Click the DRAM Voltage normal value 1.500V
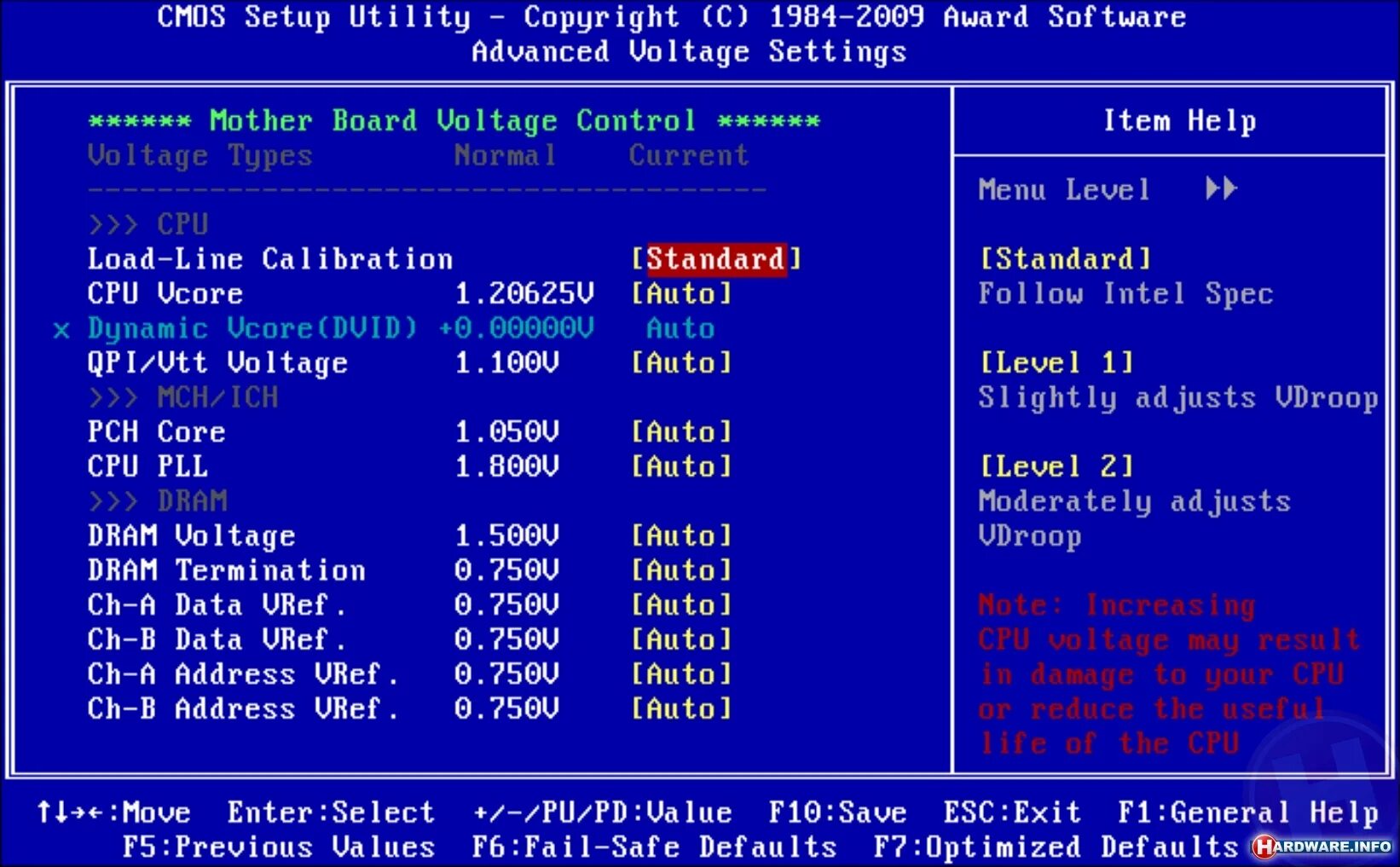The width and height of the screenshot is (1400, 867). pos(506,536)
